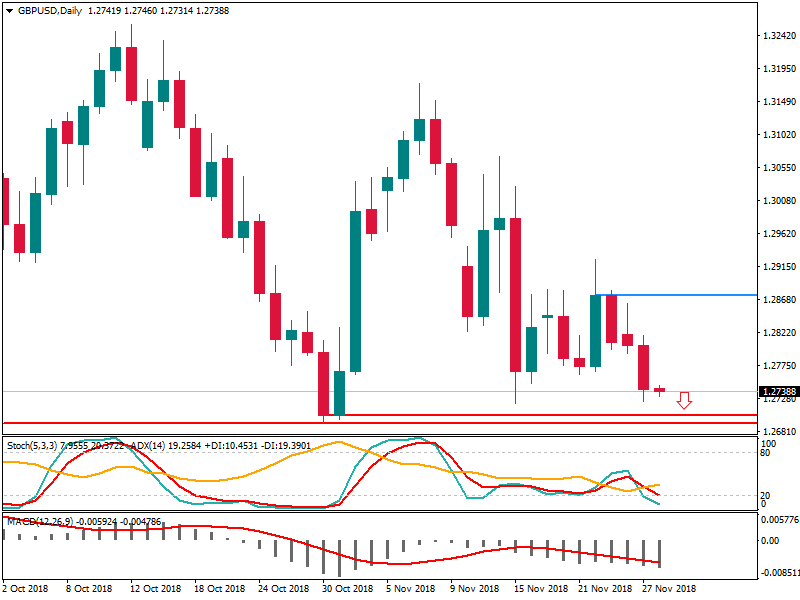
Task: Click the 1.30550 price axis label
Action: 779,167
